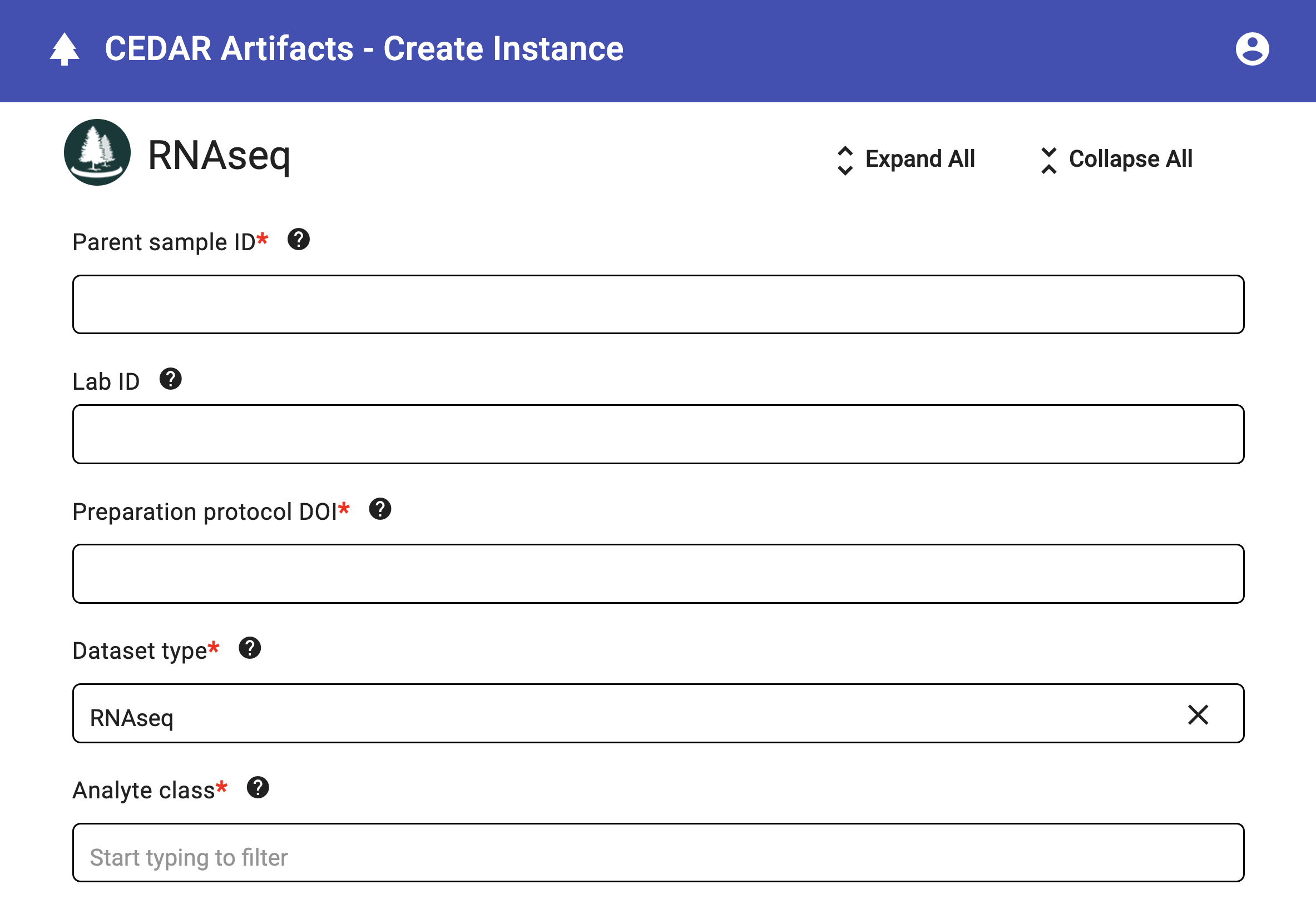Expand all sections with Expand All
1316x914 pixels.
pyautogui.click(x=906, y=159)
